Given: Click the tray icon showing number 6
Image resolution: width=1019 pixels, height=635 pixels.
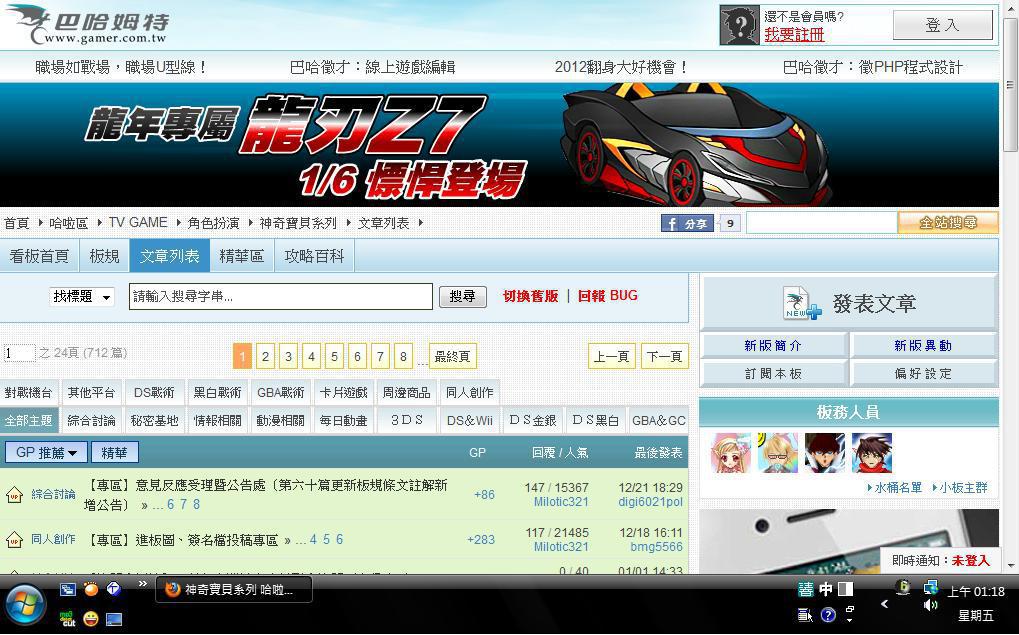Looking at the screenshot, I should click(x=903, y=587).
